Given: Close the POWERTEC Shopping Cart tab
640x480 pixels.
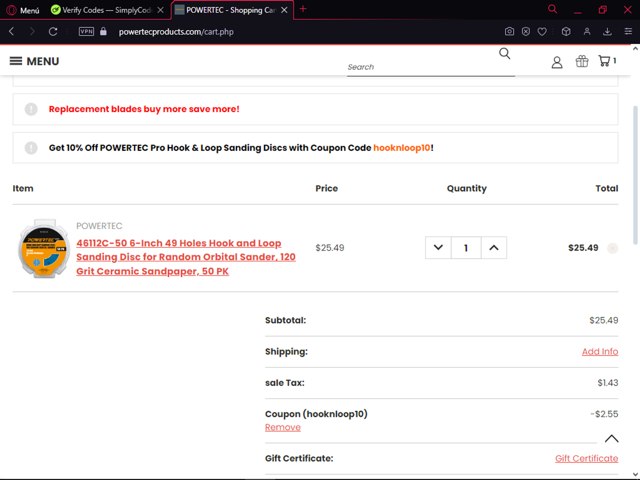Looking at the screenshot, I should point(284,10).
